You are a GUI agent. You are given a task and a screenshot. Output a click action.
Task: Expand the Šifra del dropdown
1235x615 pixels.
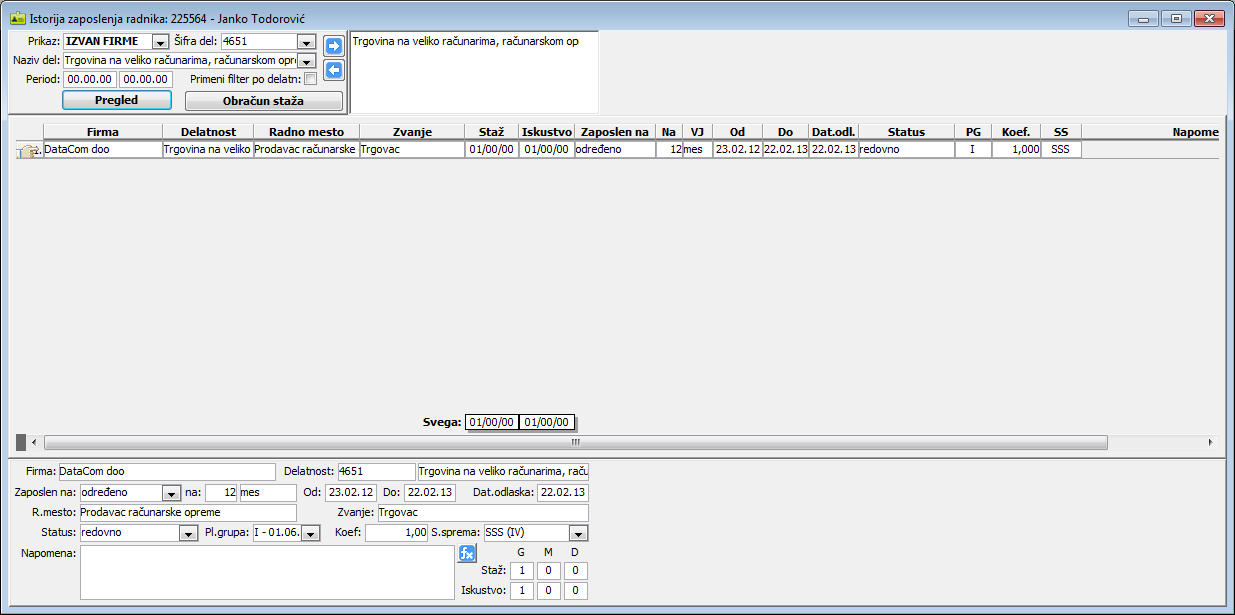point(306,42)
